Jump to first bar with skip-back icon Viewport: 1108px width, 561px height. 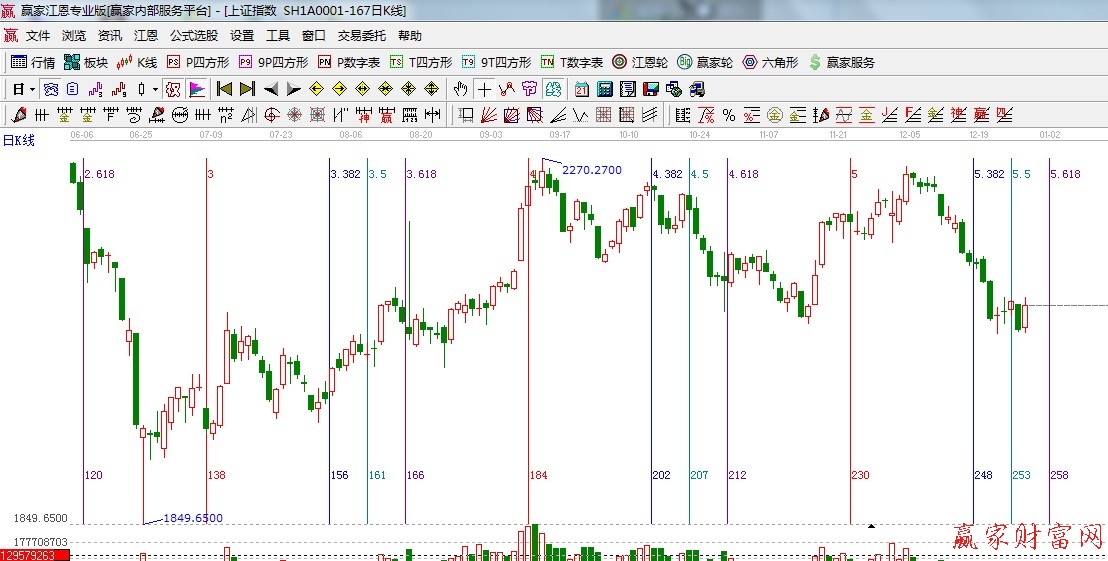coord(225,89)
